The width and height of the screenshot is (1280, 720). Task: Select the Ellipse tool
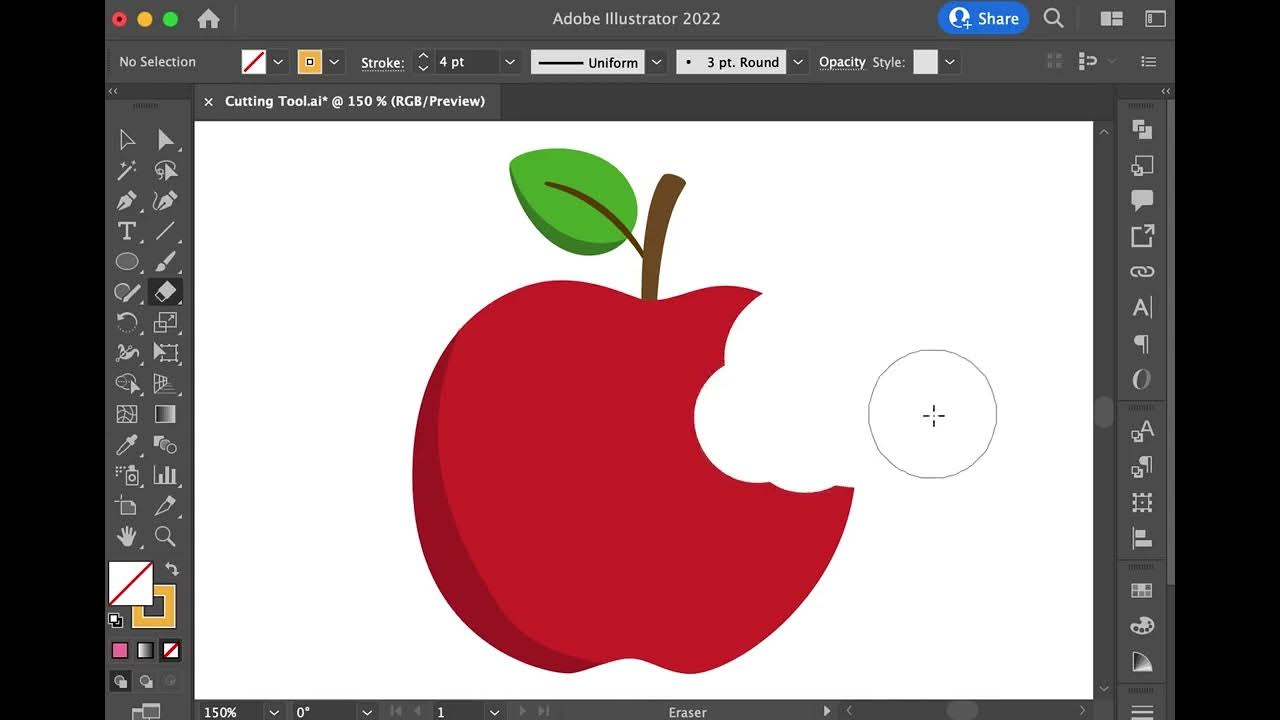127,262
